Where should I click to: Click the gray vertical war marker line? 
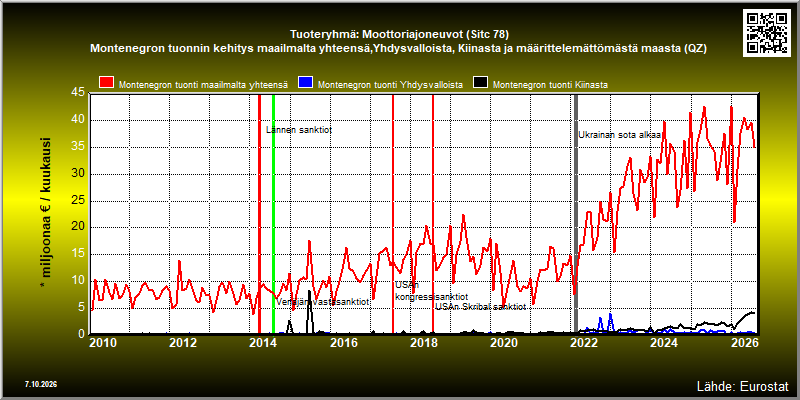click(576, 214)
